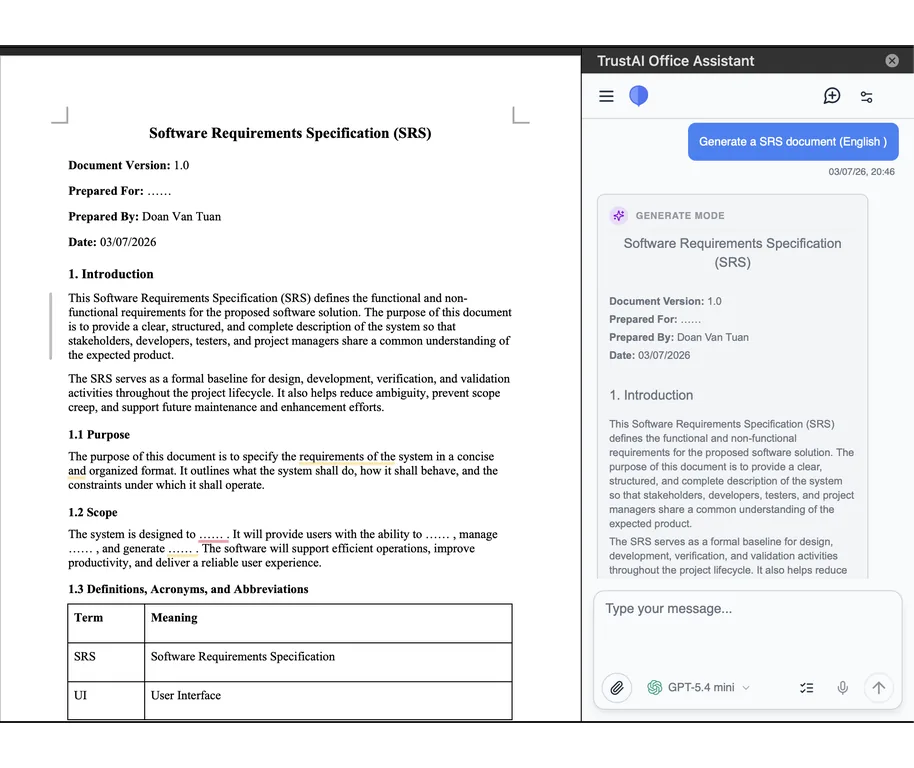Start a new chat with the plus bubble icon
The image size is (914, 768).
(x=832, y=96)
